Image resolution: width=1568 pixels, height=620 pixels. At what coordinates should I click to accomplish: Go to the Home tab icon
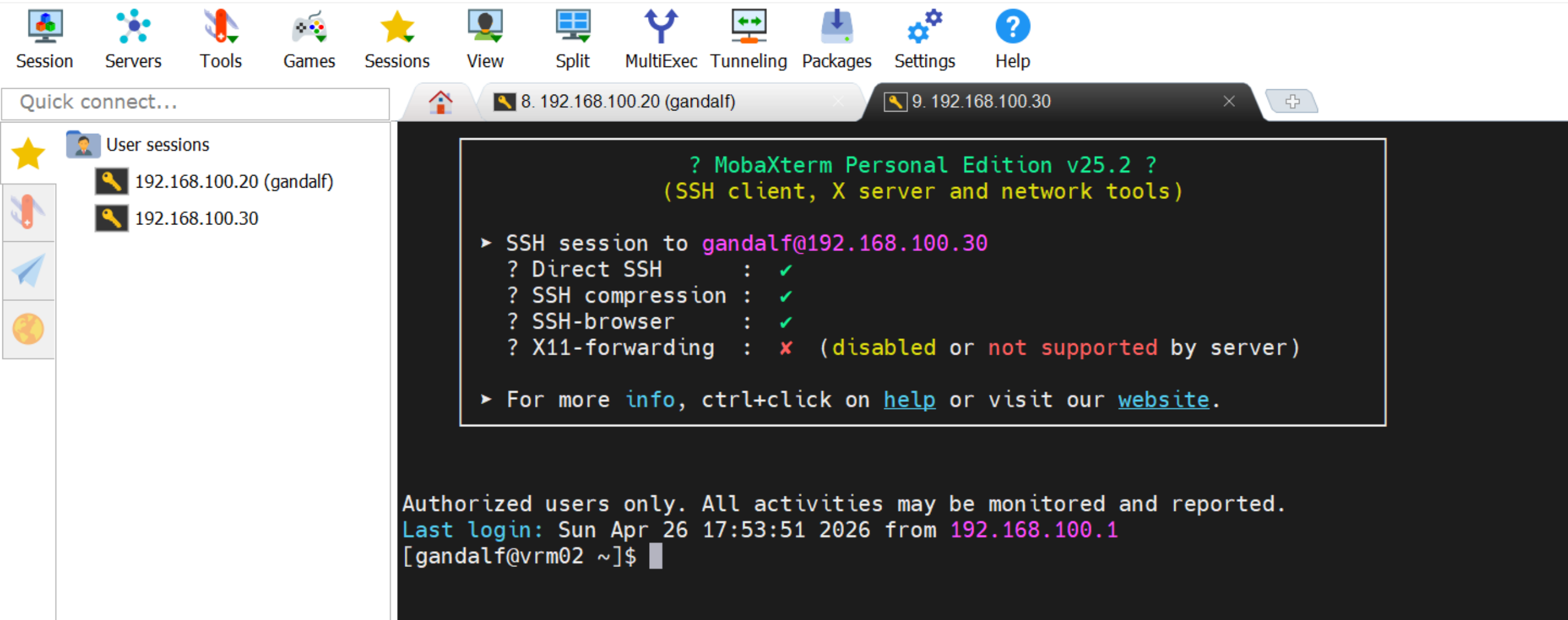(x=440, y=102)
